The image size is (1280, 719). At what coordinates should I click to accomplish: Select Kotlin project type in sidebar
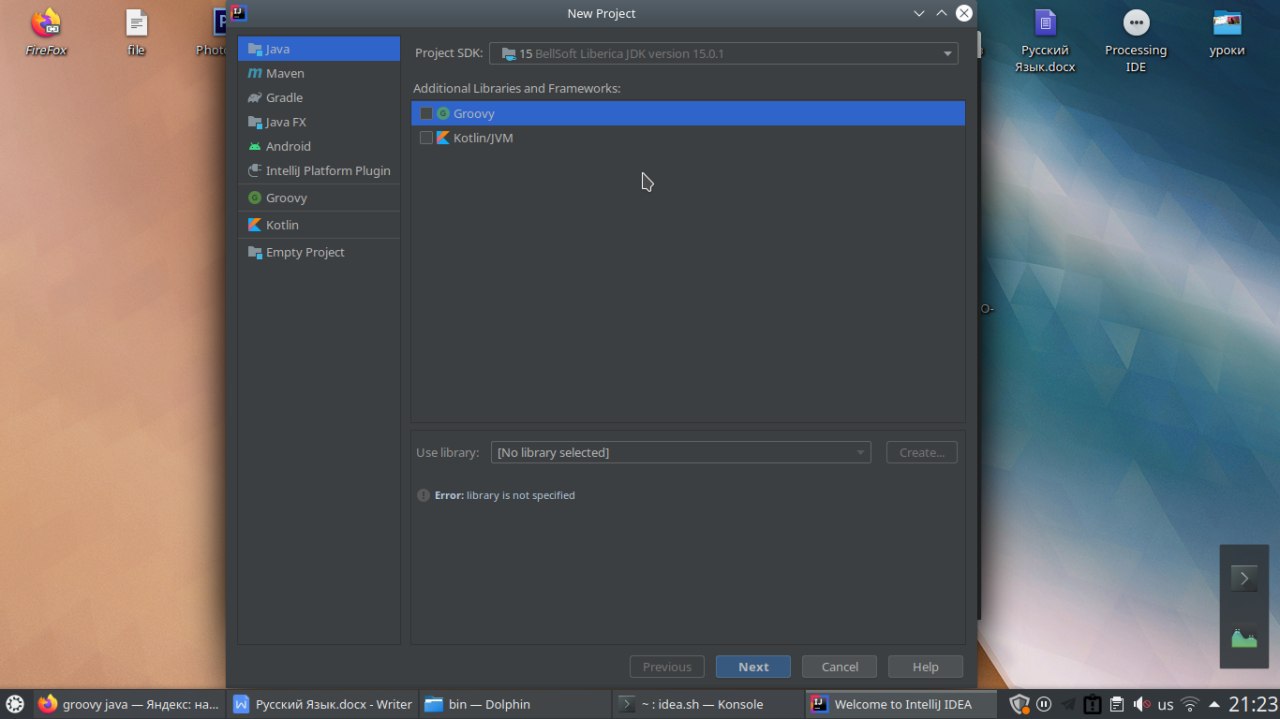point(319,225)
